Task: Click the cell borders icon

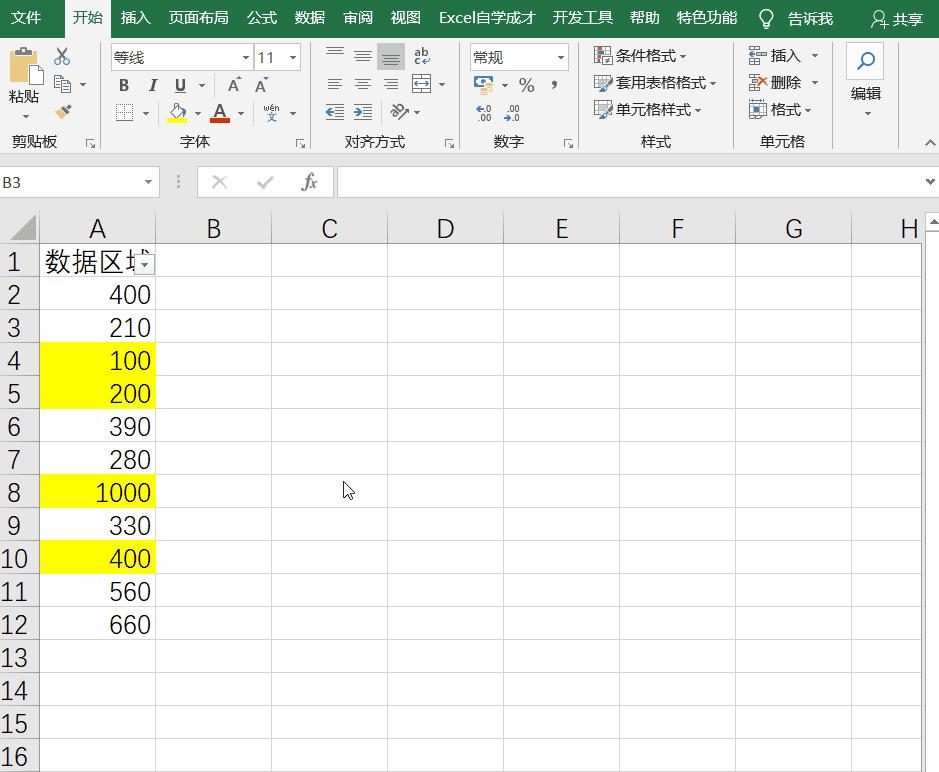Action: [x=124, y=113]
